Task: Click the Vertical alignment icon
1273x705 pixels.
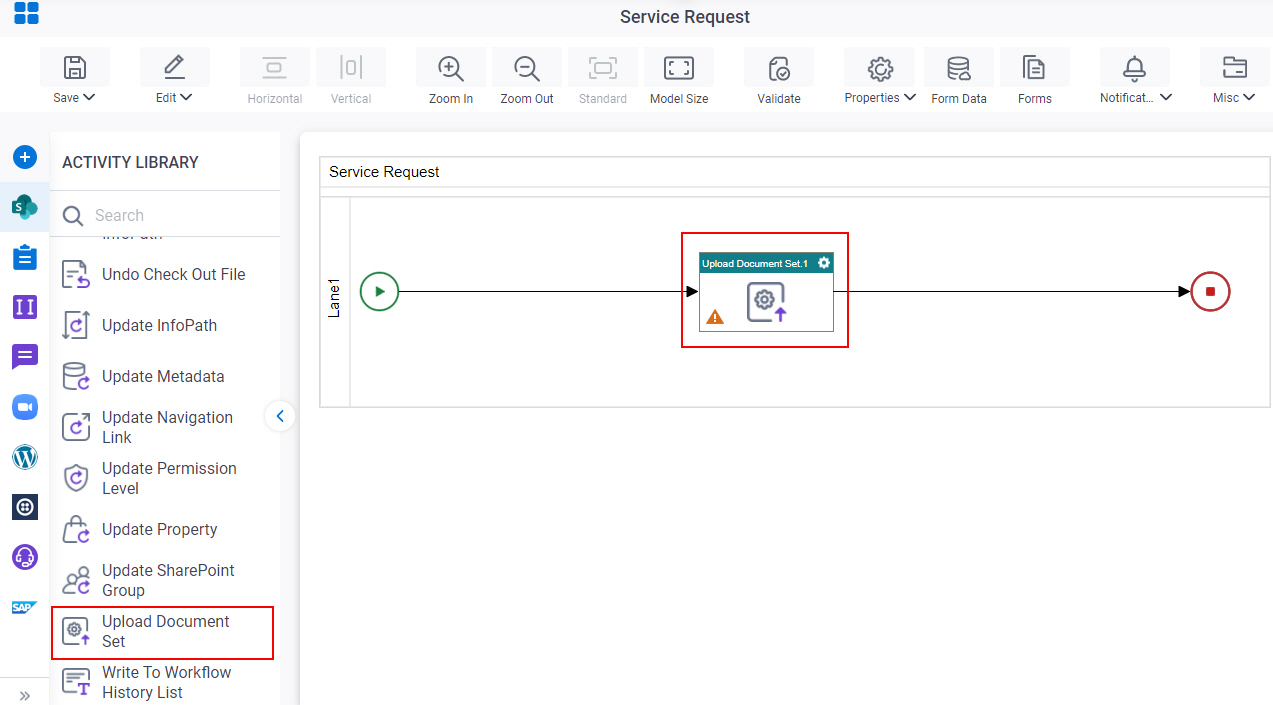Action: [350, 68]
